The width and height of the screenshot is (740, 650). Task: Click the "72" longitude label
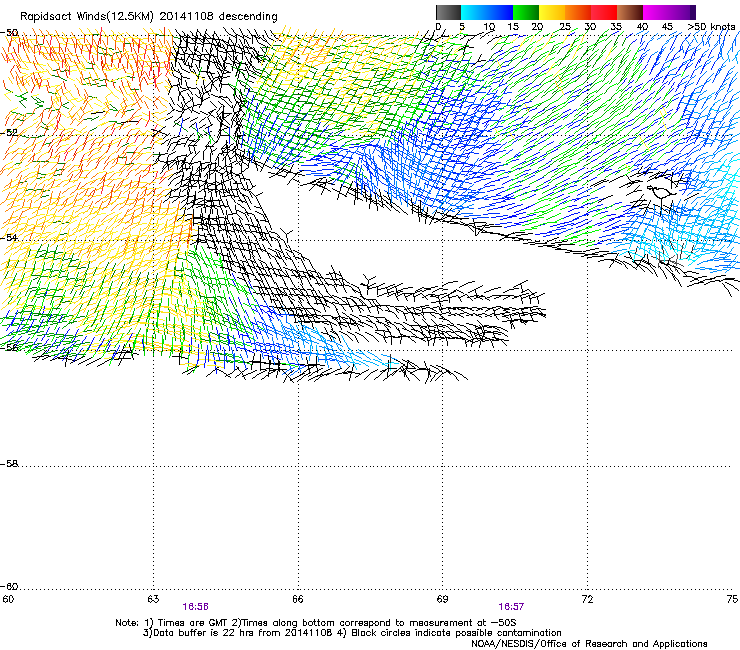coord(587,599)
